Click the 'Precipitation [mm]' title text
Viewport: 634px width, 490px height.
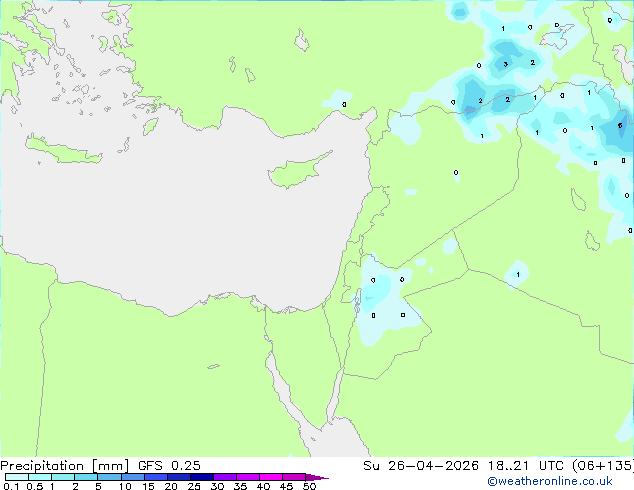tap(65, 466)
